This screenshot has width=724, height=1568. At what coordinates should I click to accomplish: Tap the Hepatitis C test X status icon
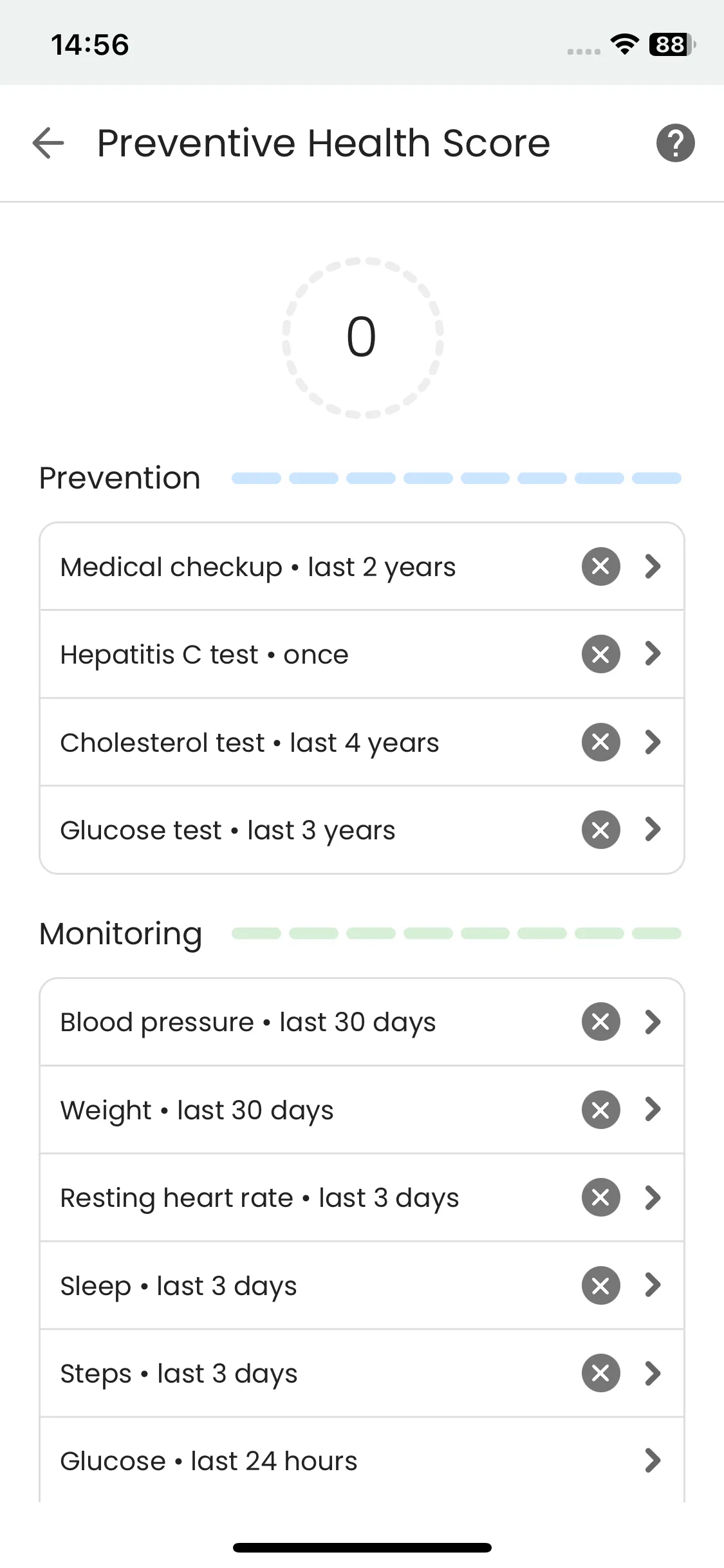tap(600, 654)
